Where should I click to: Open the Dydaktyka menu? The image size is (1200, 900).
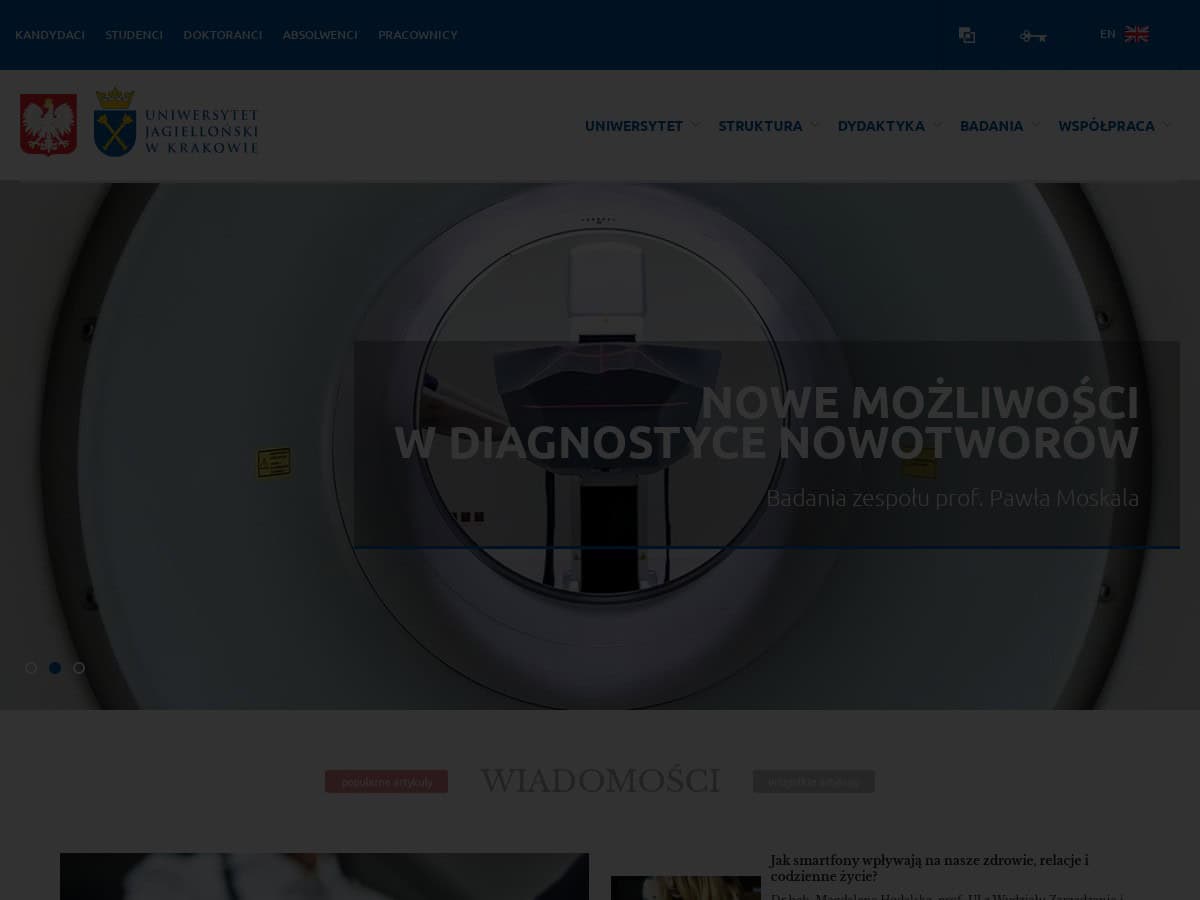point(881,126)
